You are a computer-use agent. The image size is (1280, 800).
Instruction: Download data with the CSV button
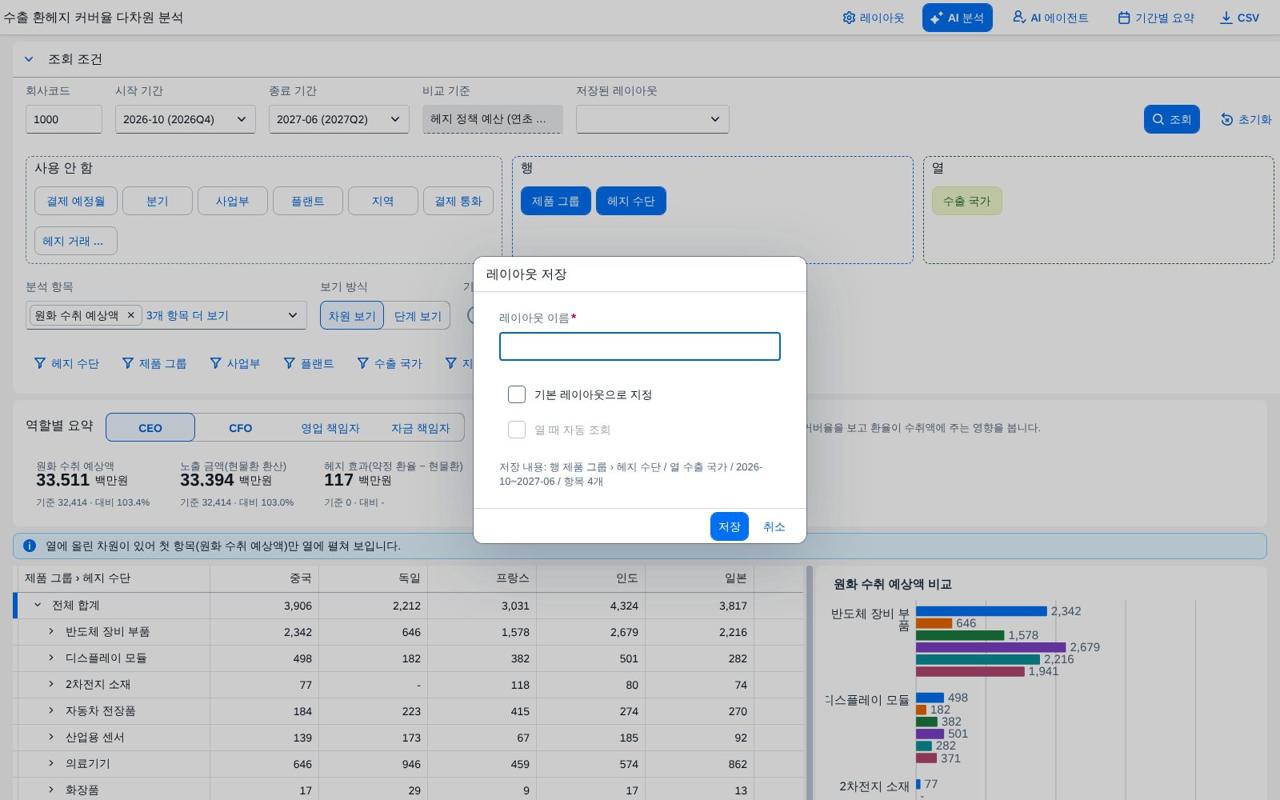[1240, 18]
